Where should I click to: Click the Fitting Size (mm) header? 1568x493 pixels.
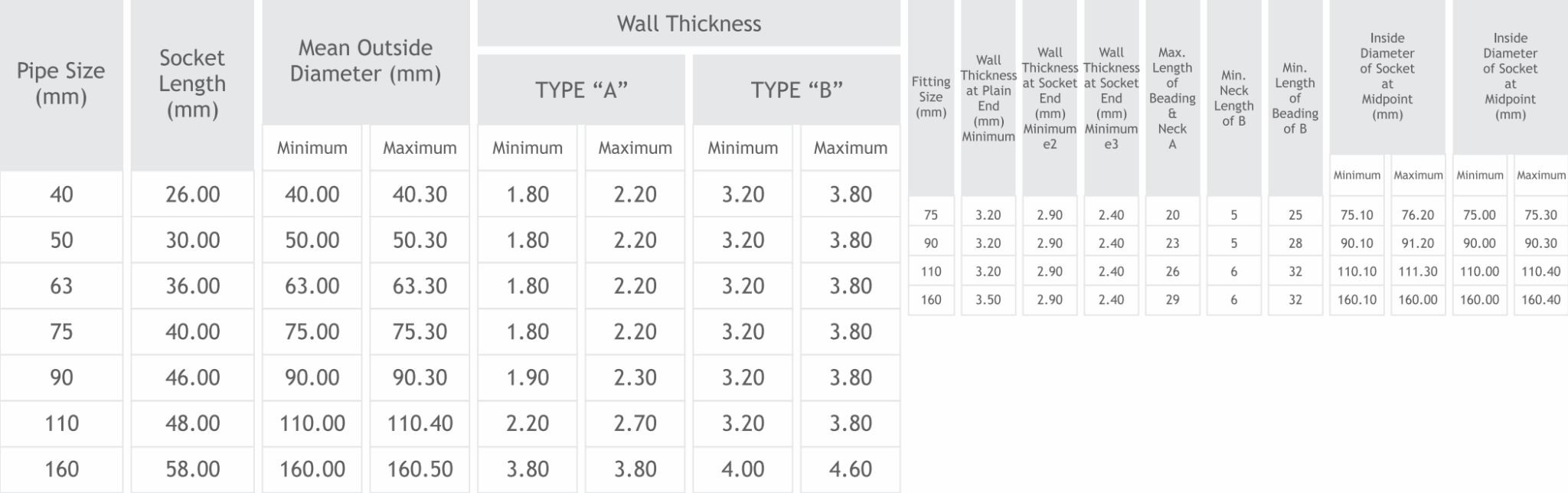click(931, 97)
